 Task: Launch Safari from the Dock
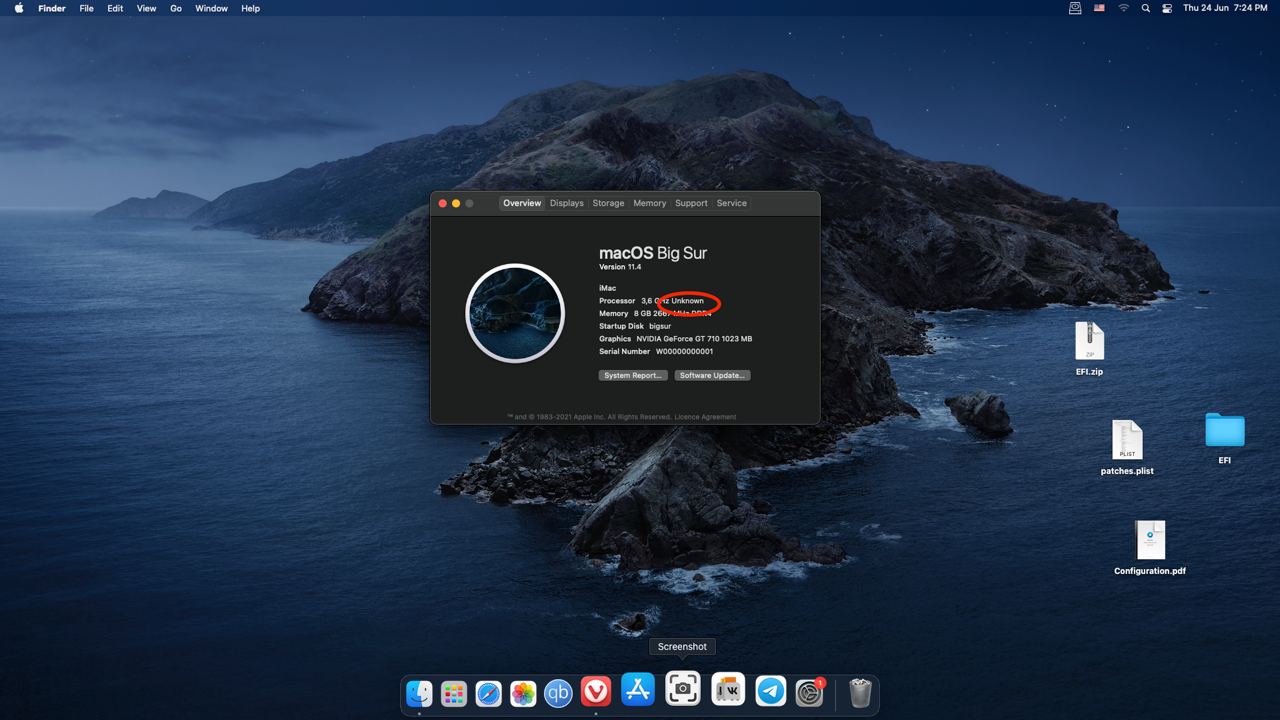point(489,693)
